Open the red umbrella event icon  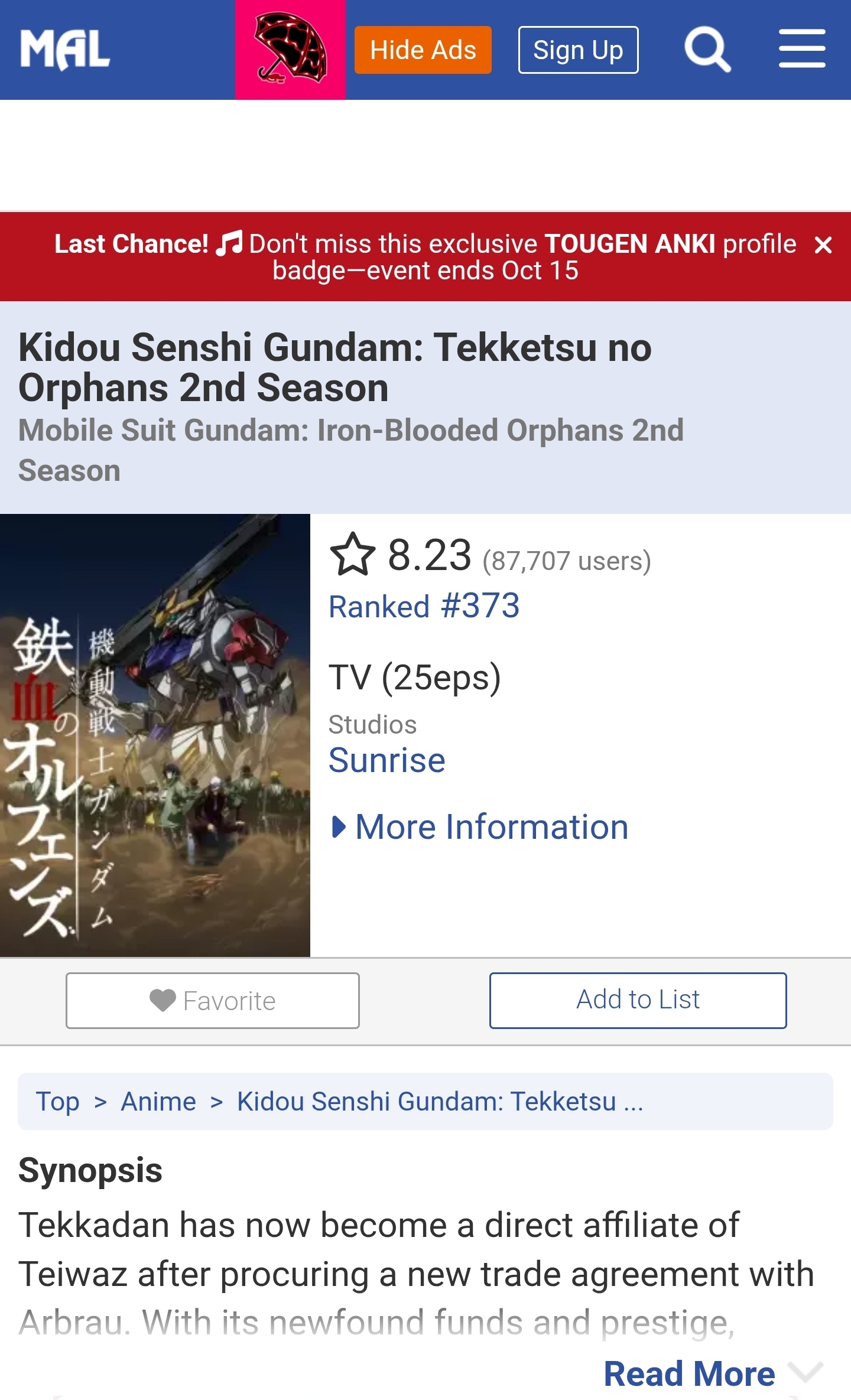point(290,50)
